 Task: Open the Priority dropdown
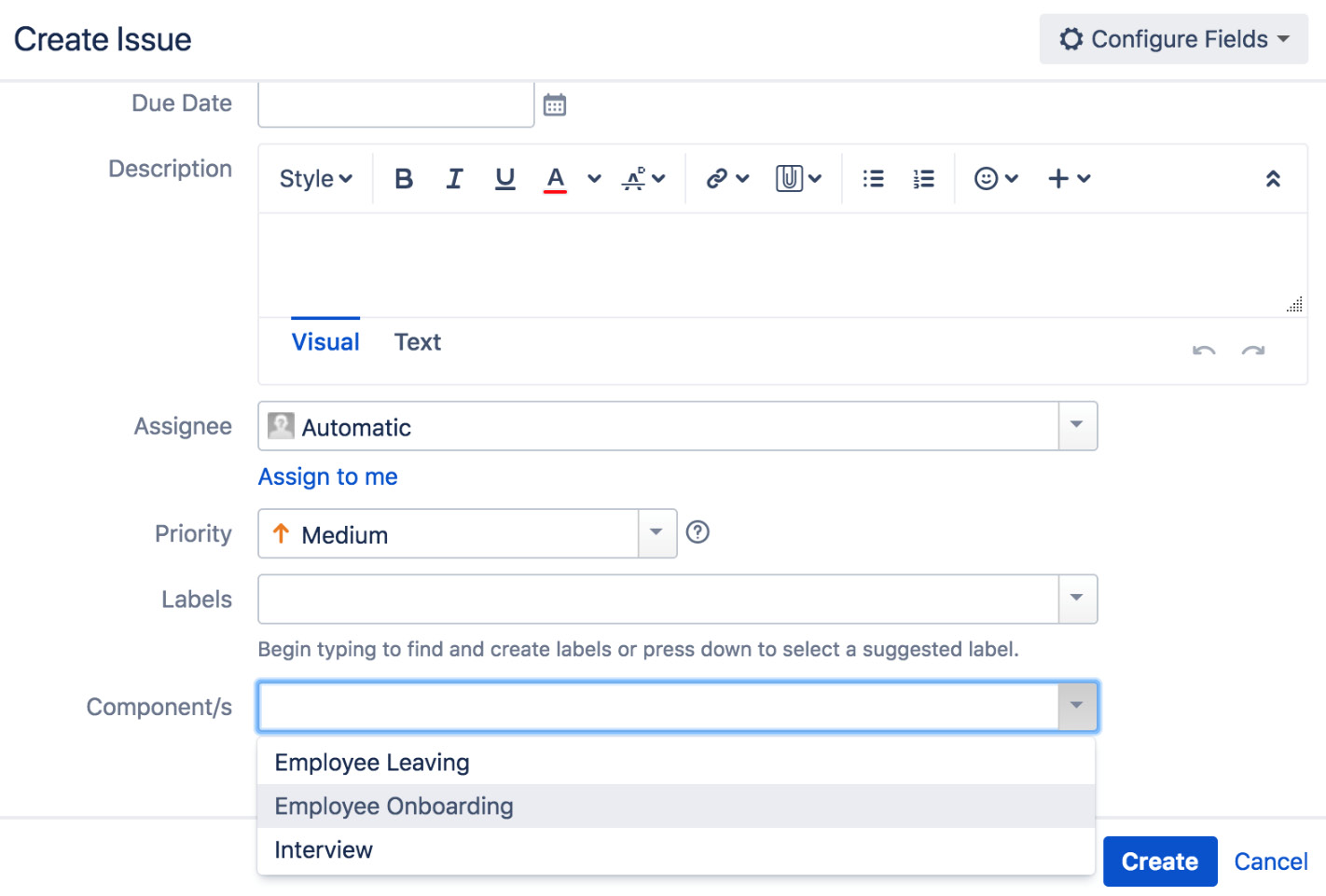(x=657, y=533)
